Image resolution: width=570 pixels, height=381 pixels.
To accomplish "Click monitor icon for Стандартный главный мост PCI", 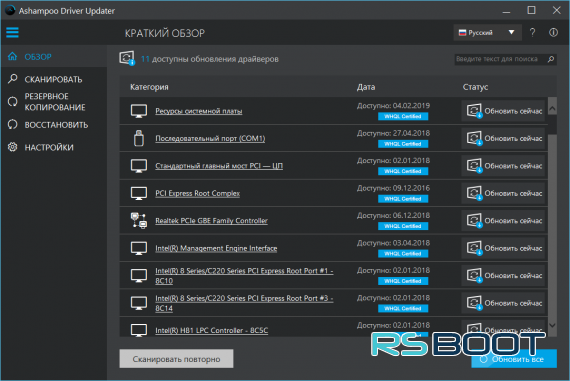I will (139, 166).
